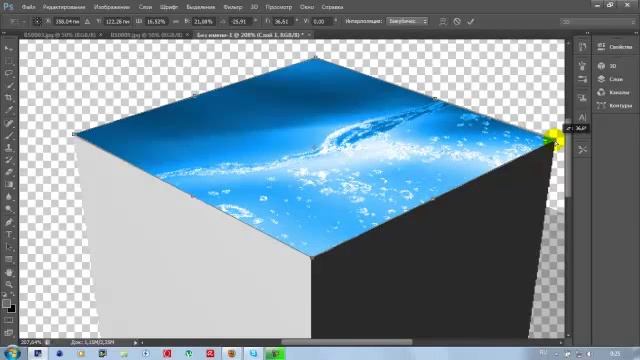Viewport: 640px width, 360px height.
Task: Open the Interpolation dropdown
Action: click(x=407, y=21)
